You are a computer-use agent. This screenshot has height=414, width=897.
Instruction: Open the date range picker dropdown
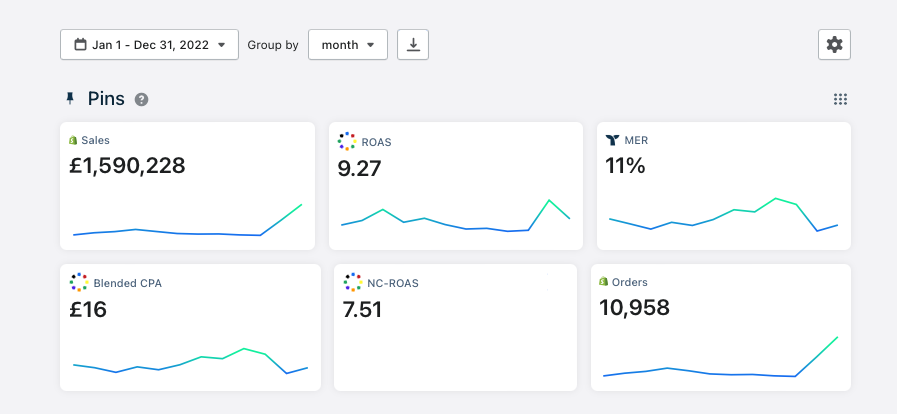(149, 45)
